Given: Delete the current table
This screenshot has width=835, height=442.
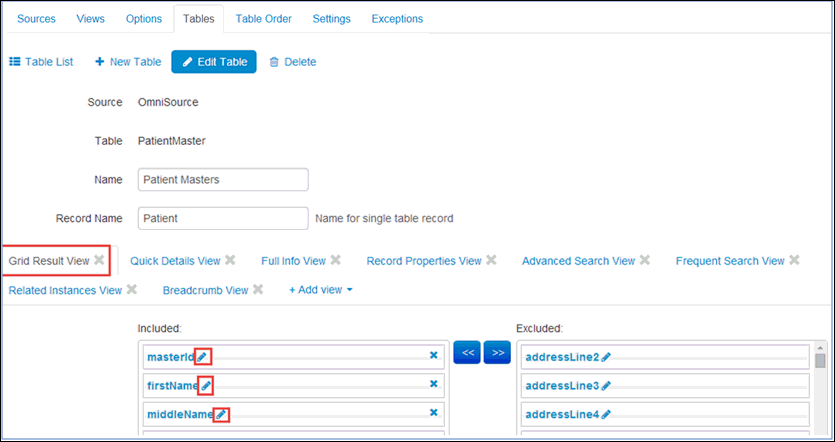Looking at the screenshot, I should [x=292, y=62].
